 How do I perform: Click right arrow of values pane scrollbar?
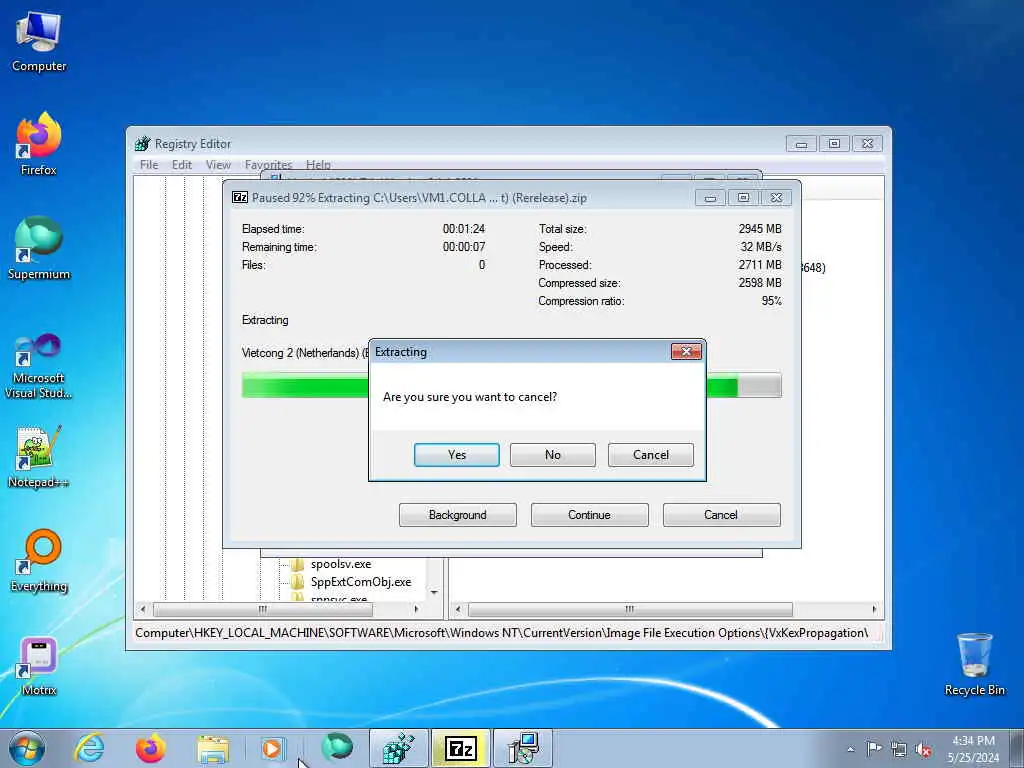(874, 609)
